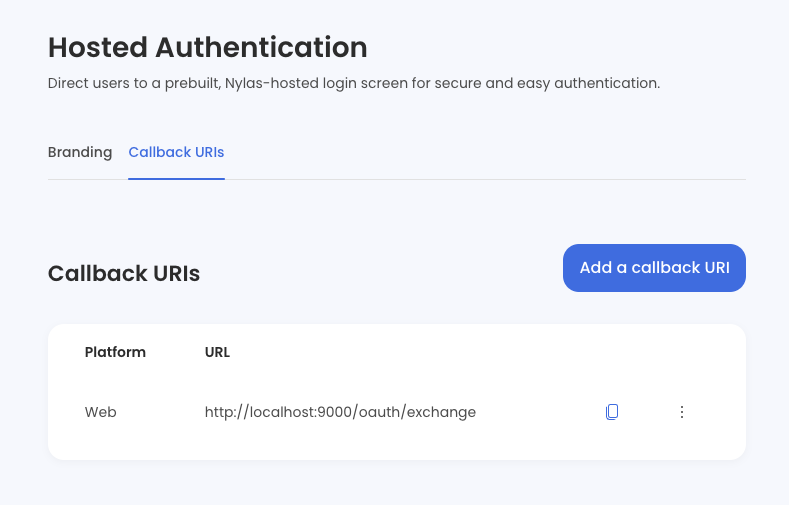The width and height of the screenshot is (789, 505).
Task: Click the Web platform cell
Action: (x=101, y=412)
